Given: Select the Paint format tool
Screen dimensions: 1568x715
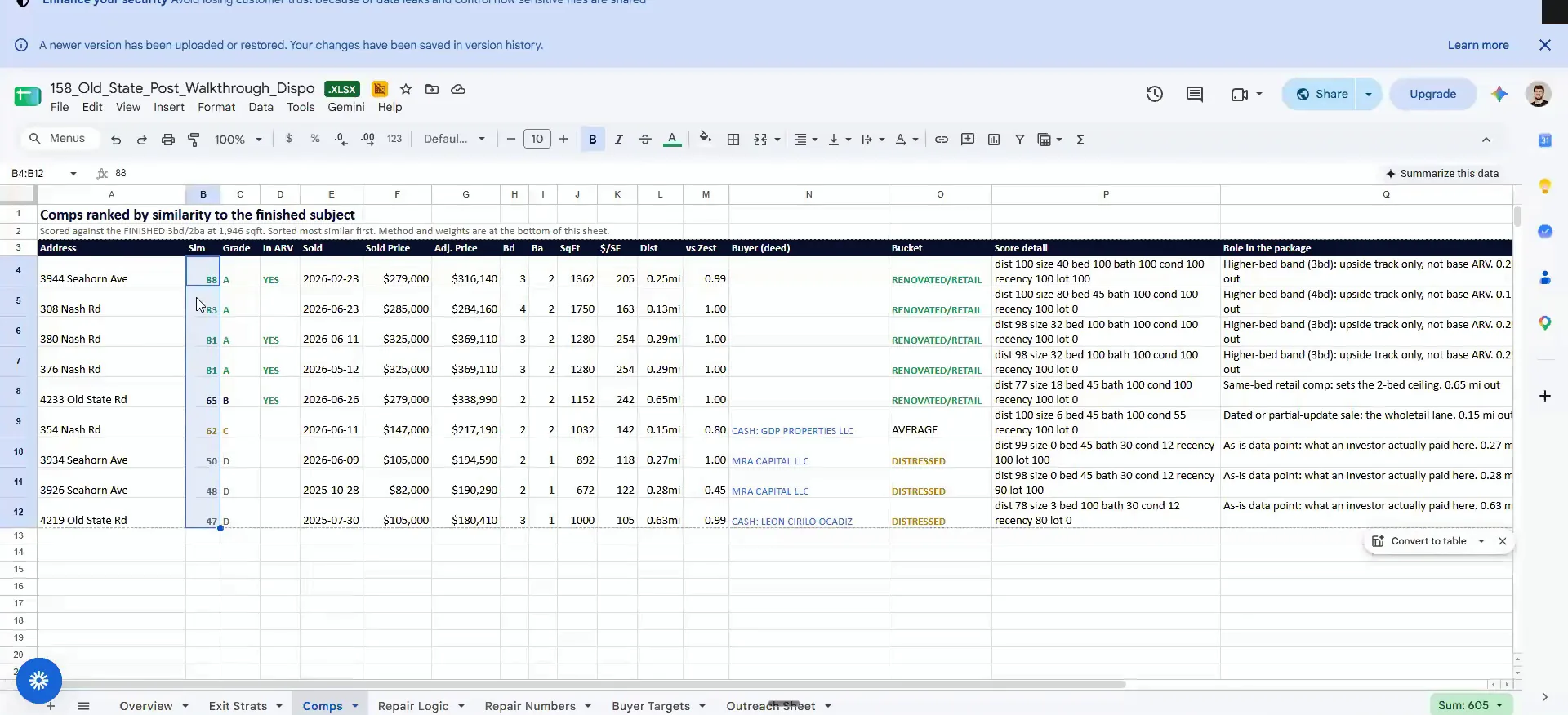Looking at the screenshot, I should click(194, 140).
